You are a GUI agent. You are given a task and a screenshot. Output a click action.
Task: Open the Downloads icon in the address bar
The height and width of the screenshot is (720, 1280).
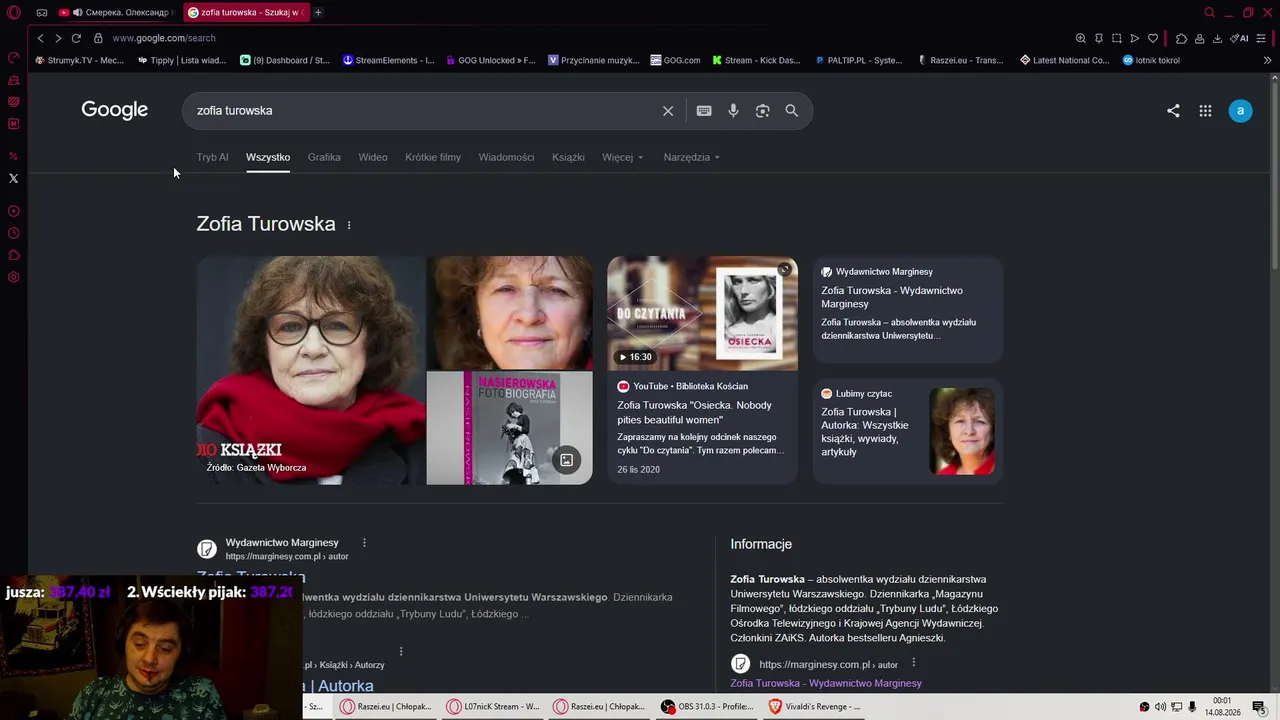(x=1217, y=38)
